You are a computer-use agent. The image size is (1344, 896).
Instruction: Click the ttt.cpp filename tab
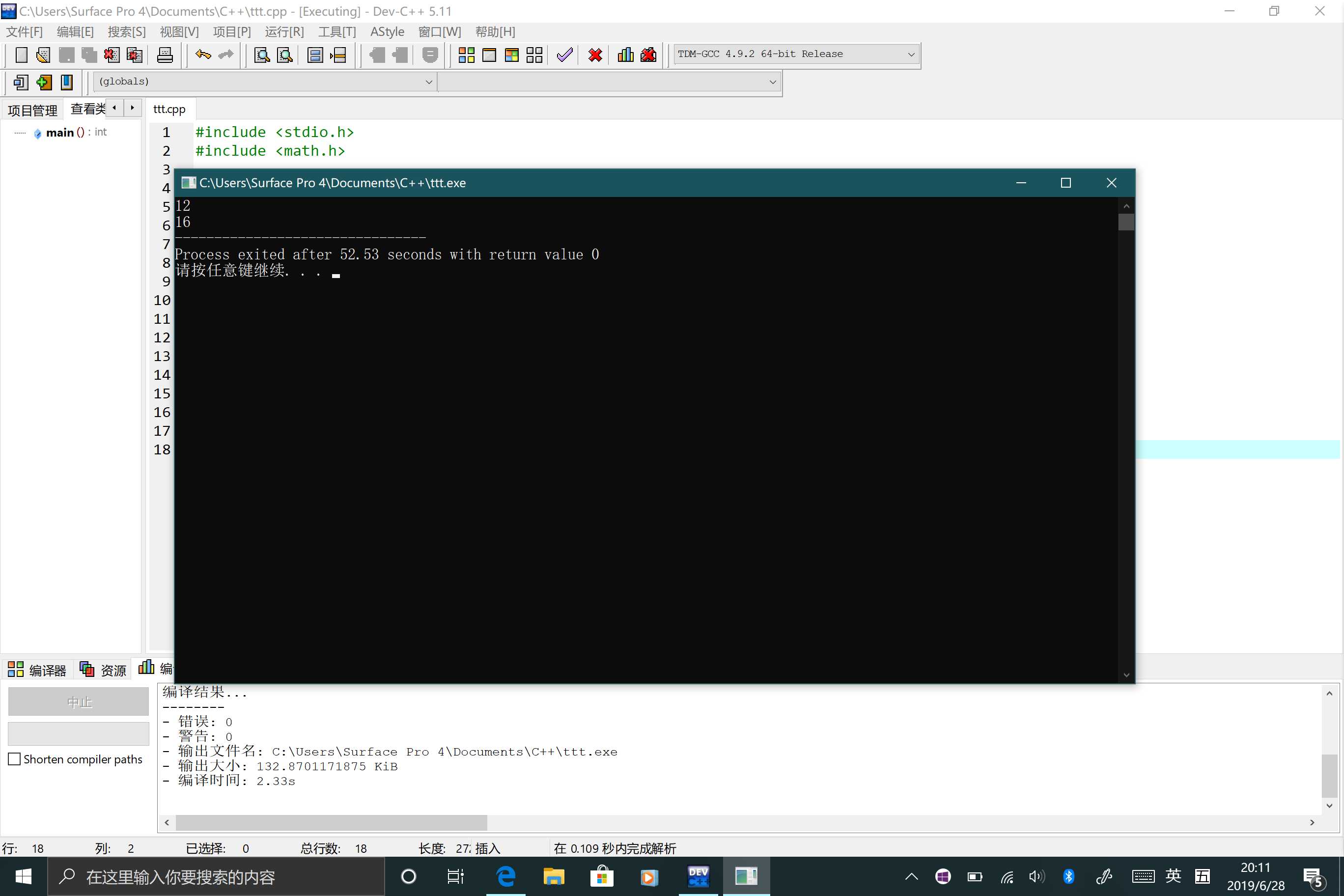click(x=171, y=109)
